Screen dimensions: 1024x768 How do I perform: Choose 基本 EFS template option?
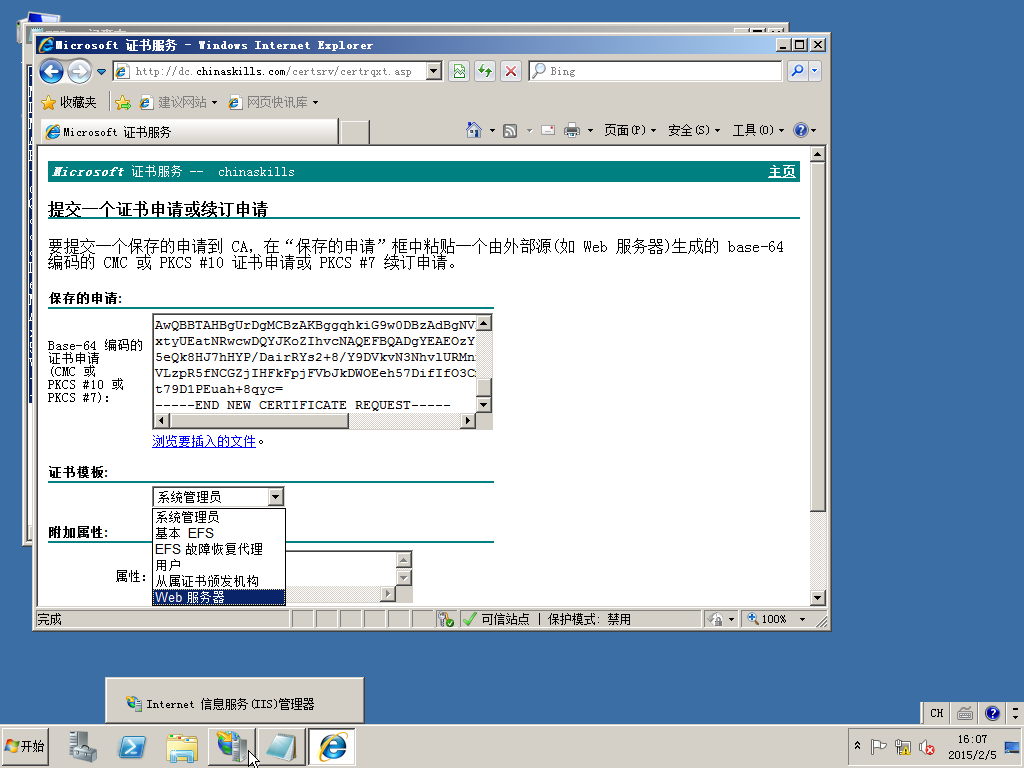(219, 533)
